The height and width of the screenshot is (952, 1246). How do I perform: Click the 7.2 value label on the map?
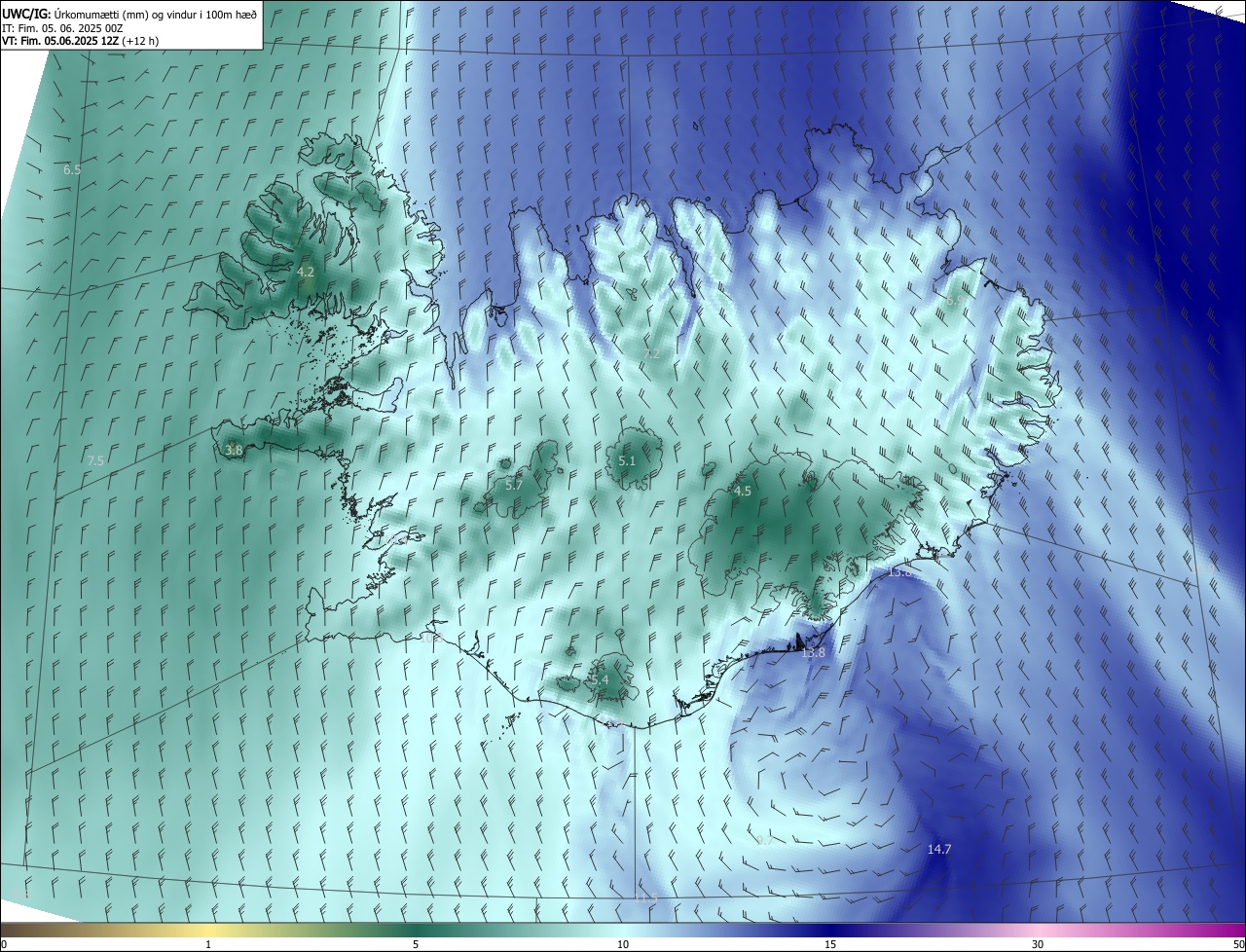tap(652, 353)
